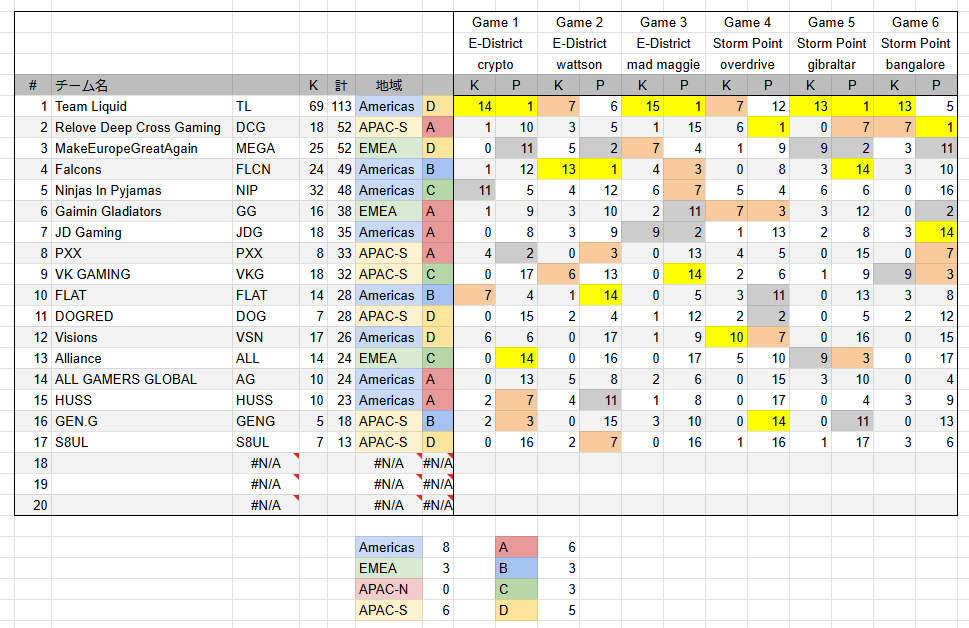Select the Ninjas In Pyjamas cell
The width and height of the screenshot is (969, 628).
[x=142, y=190]
